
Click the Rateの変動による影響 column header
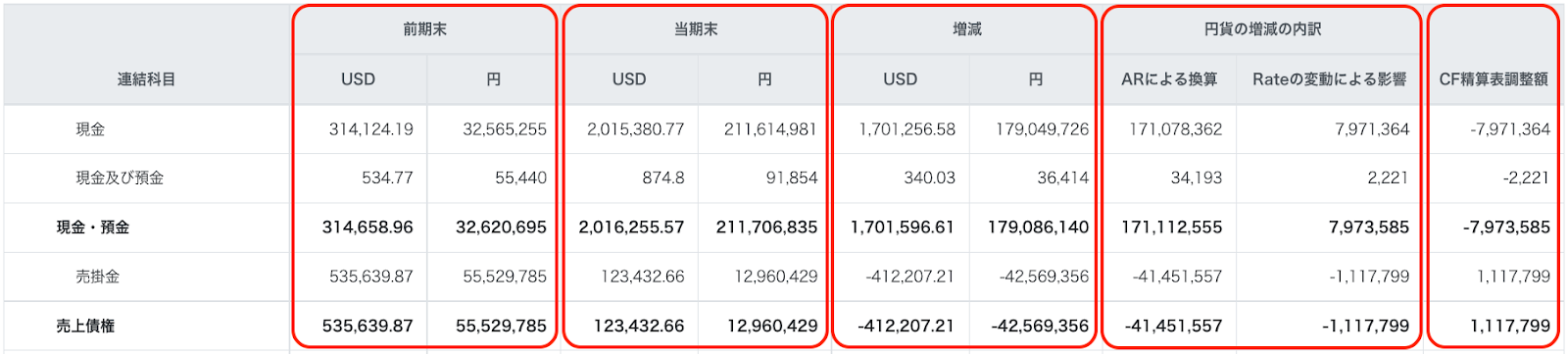pyautogui.click(x=1330, y=79)
